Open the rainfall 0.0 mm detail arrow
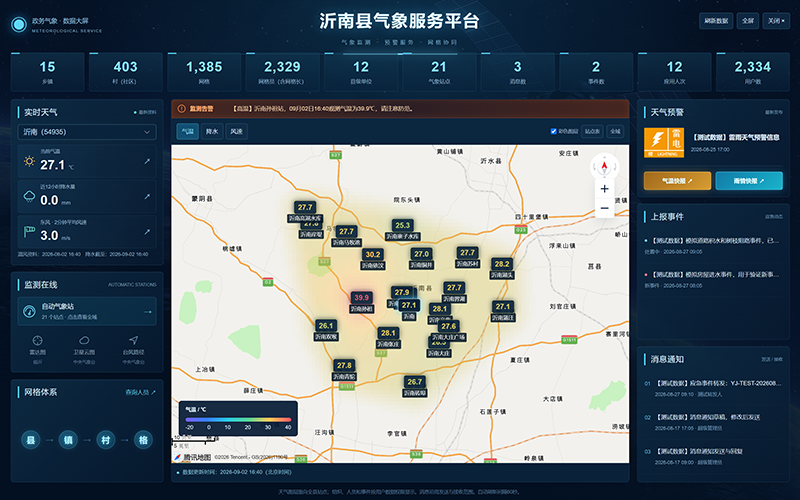 [x=147, y=196]
